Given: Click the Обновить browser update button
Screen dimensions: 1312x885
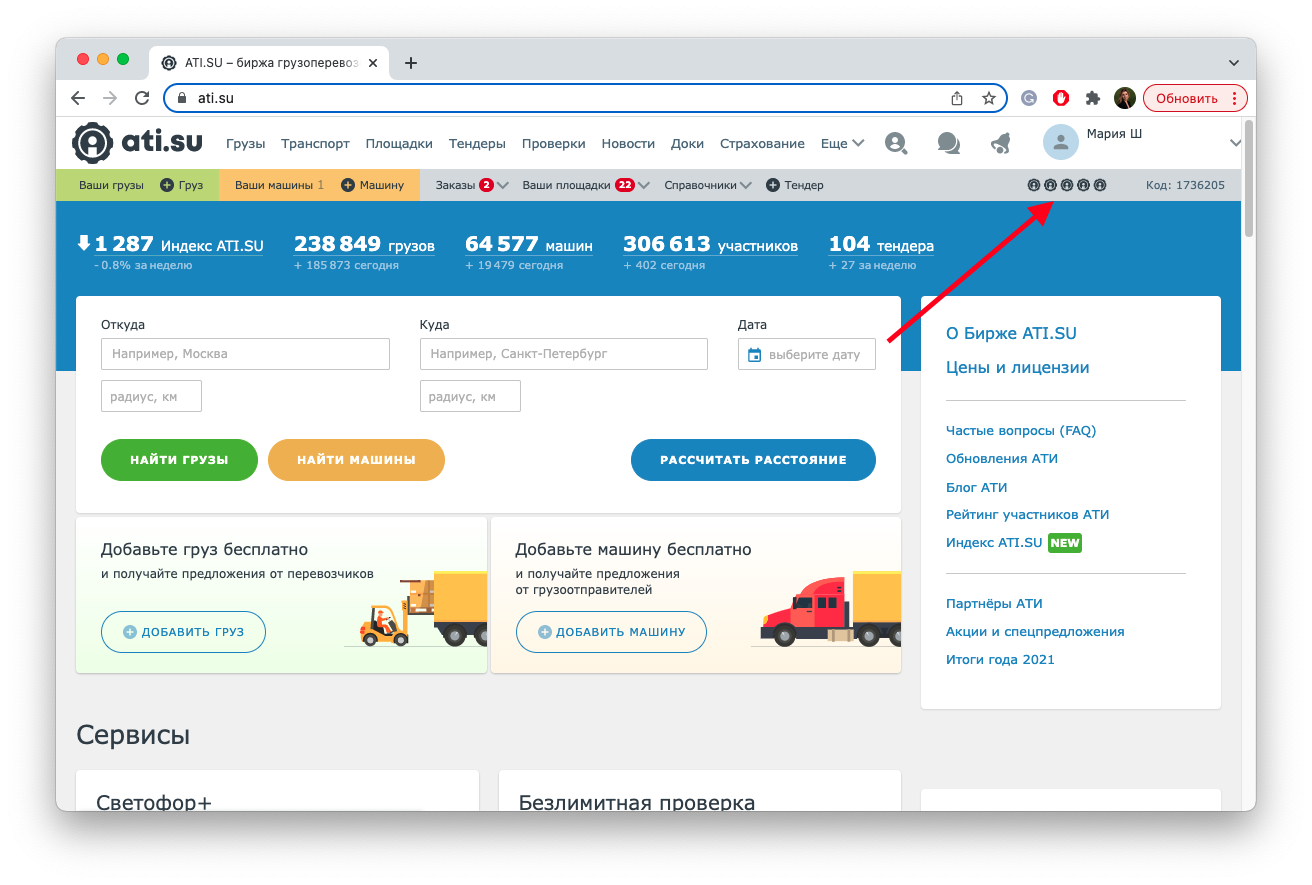Looking at the screenshot, I should tap(1195, 98).
